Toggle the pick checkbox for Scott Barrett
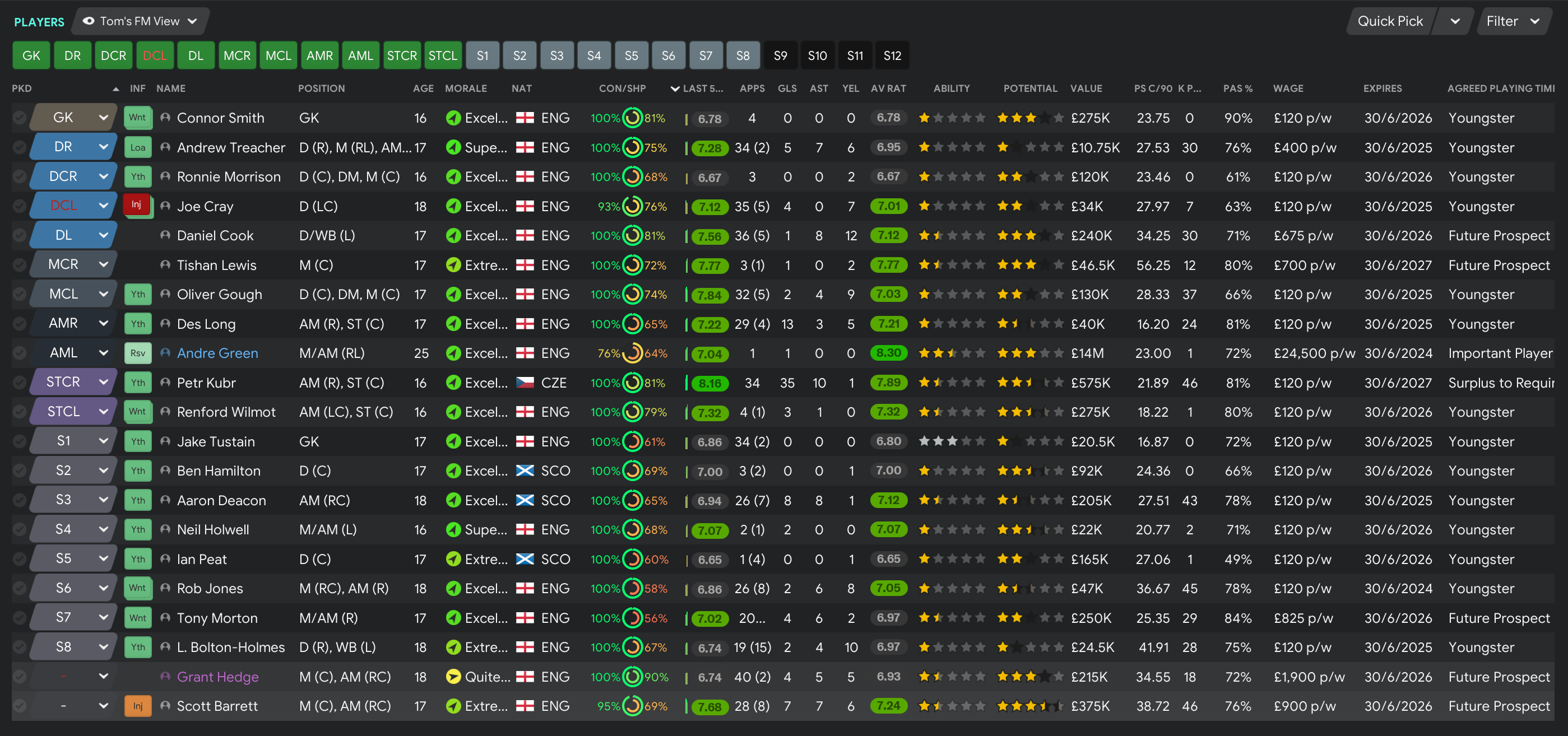1568x736 pixels. point(20,706)
